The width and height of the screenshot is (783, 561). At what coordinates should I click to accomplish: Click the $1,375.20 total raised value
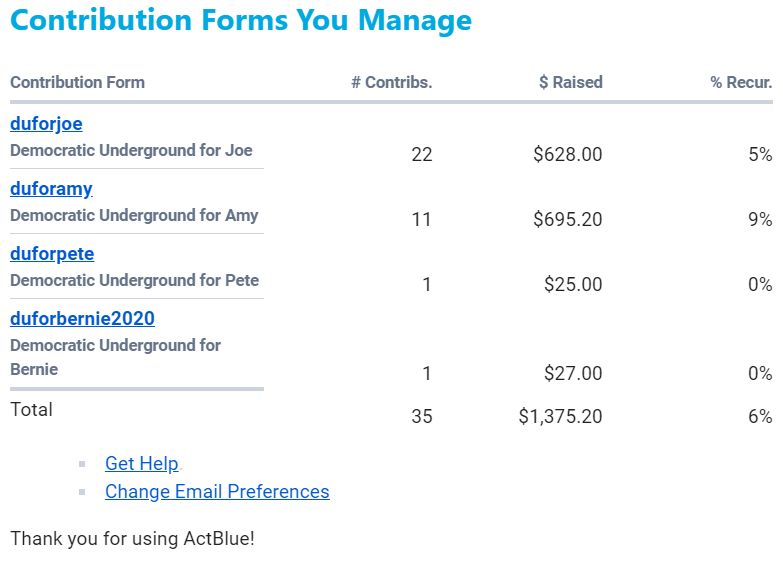[560, 416]
